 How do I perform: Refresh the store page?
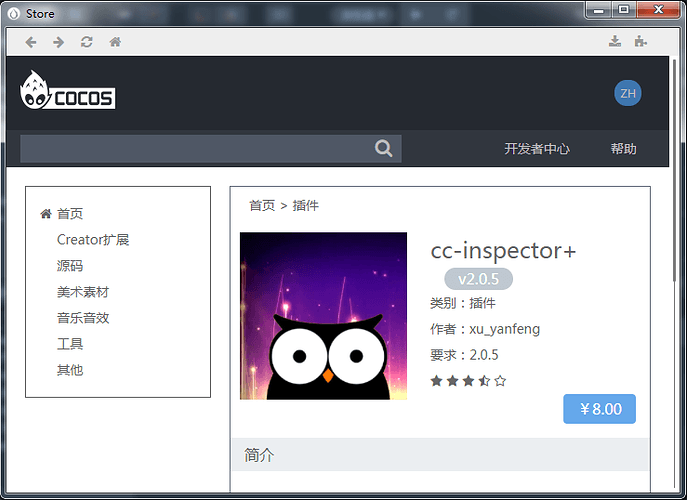(x=86, y=42)
